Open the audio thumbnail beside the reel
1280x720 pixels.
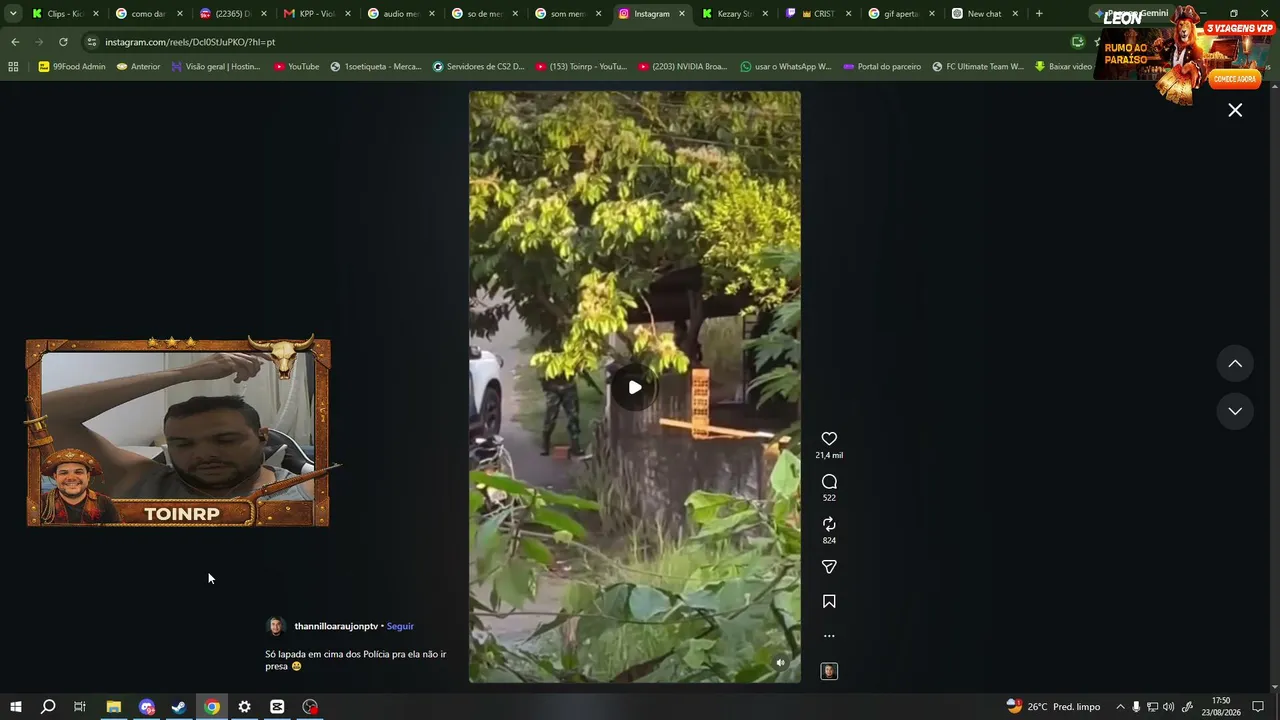tap(829, 671)
